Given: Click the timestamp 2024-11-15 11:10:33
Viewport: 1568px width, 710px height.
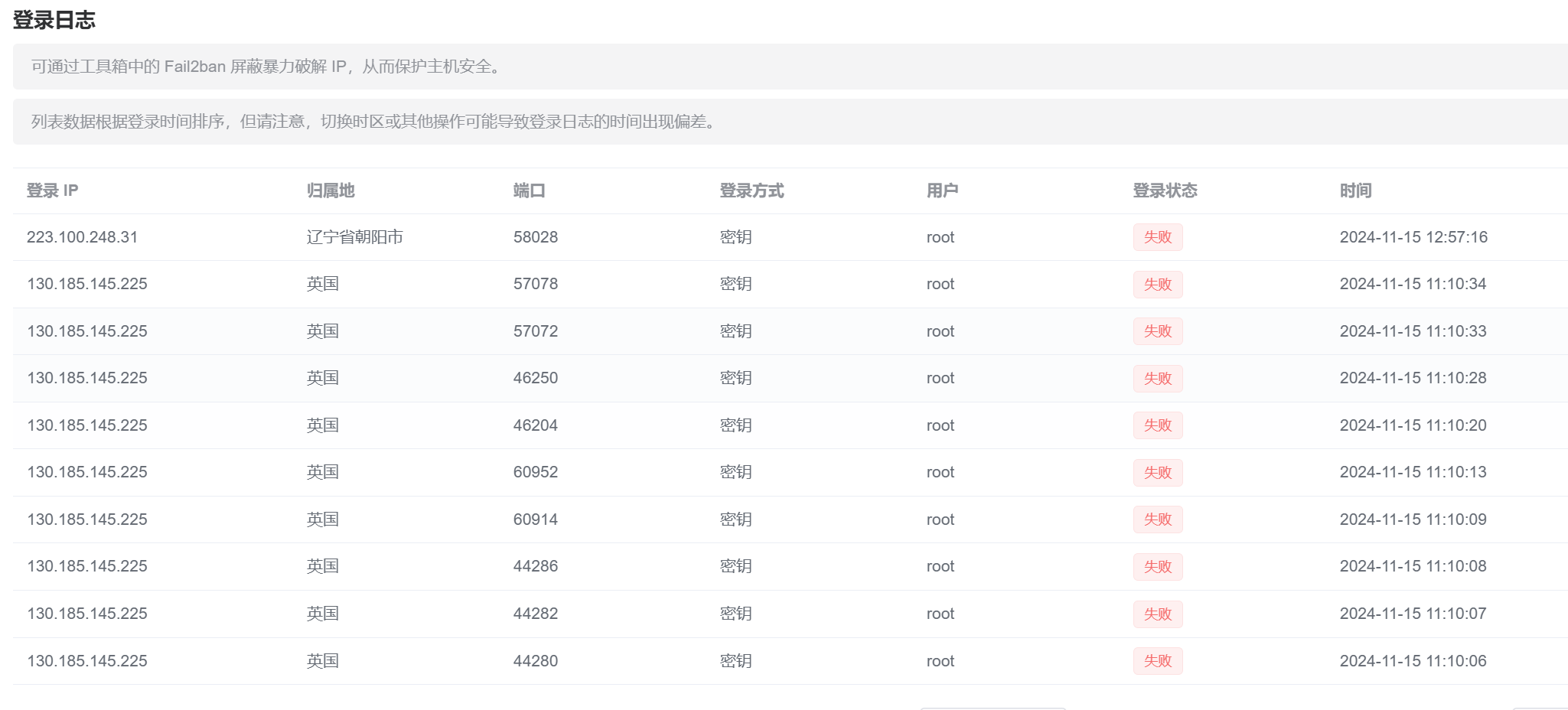Looking at the screenshot, I should pyautogui.click(x=1413, y=331).
